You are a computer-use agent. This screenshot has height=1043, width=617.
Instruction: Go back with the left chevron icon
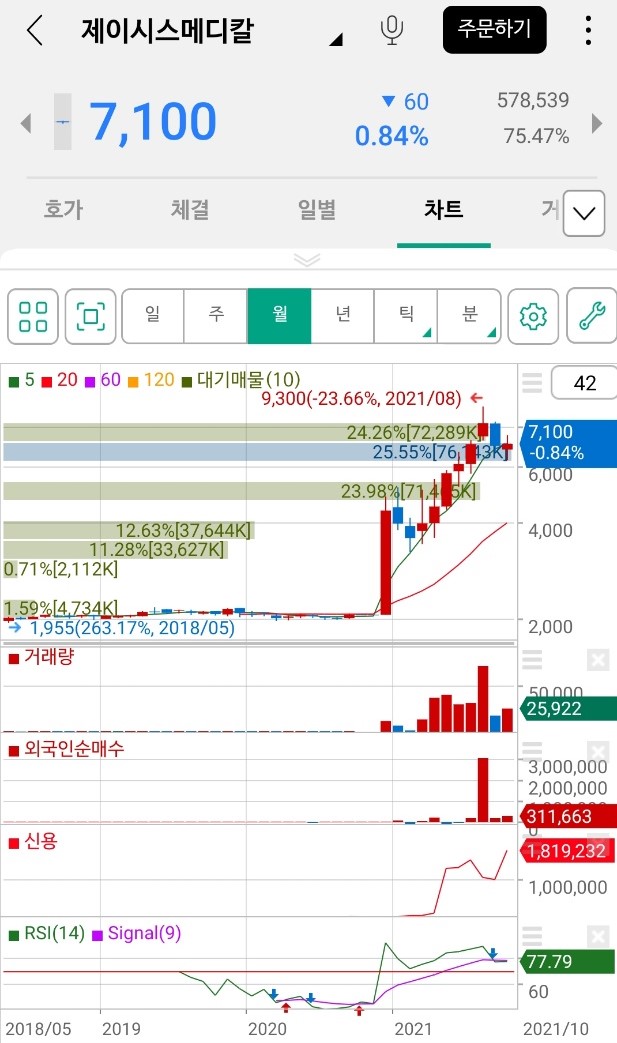[x=35, y=31]
